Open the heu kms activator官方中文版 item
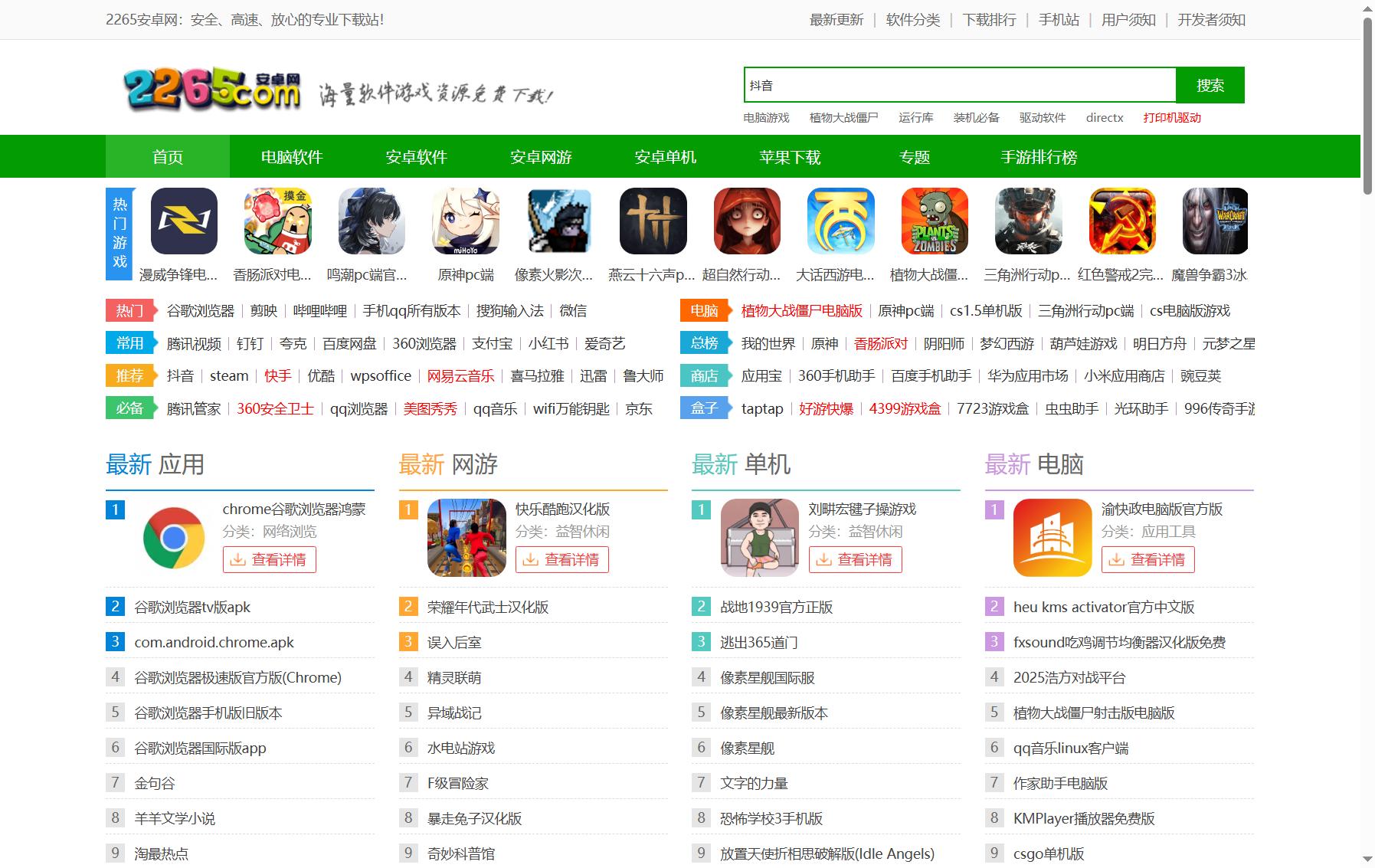Viewport: 1375px width, 868px height. [1104, 608]
